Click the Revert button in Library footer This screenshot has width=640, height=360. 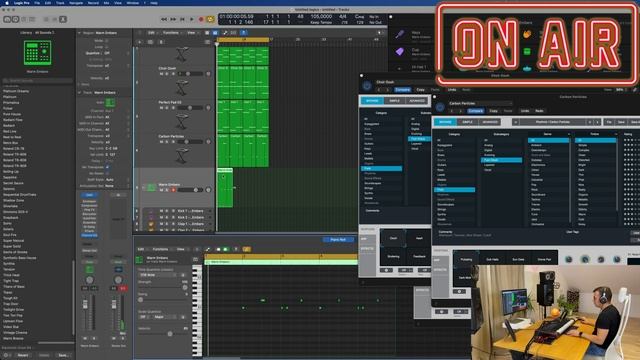tap(23, 355)
